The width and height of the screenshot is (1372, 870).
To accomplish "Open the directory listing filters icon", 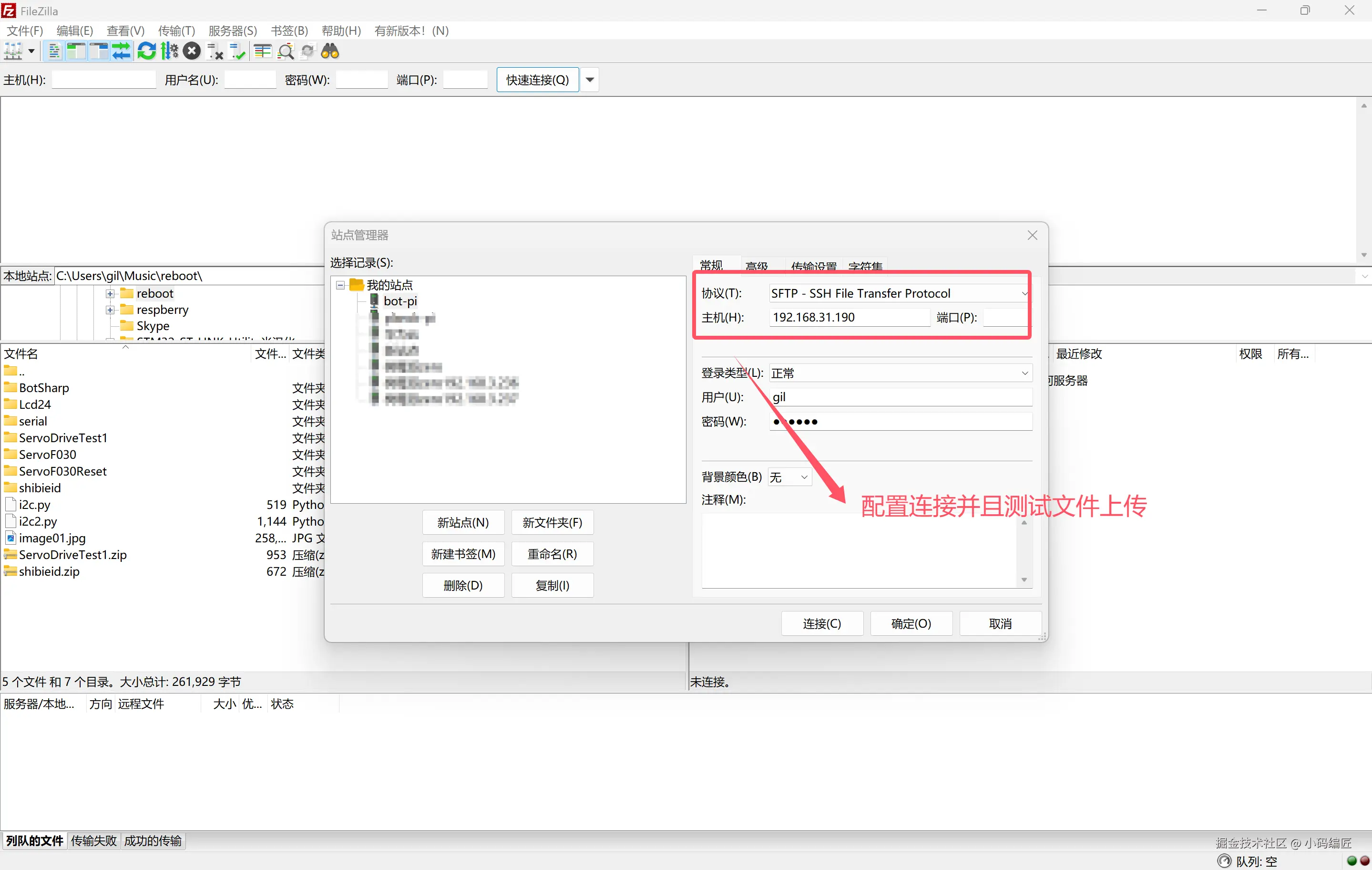I will (x=263, y=52).
